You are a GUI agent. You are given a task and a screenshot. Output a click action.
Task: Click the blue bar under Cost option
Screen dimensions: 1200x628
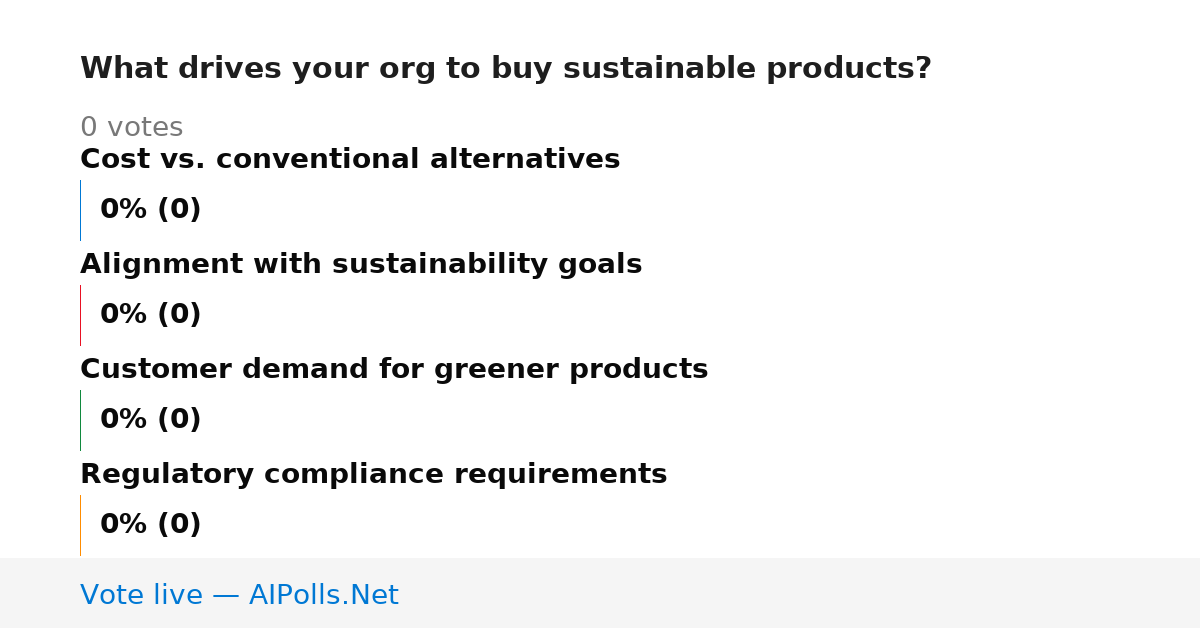81,210
